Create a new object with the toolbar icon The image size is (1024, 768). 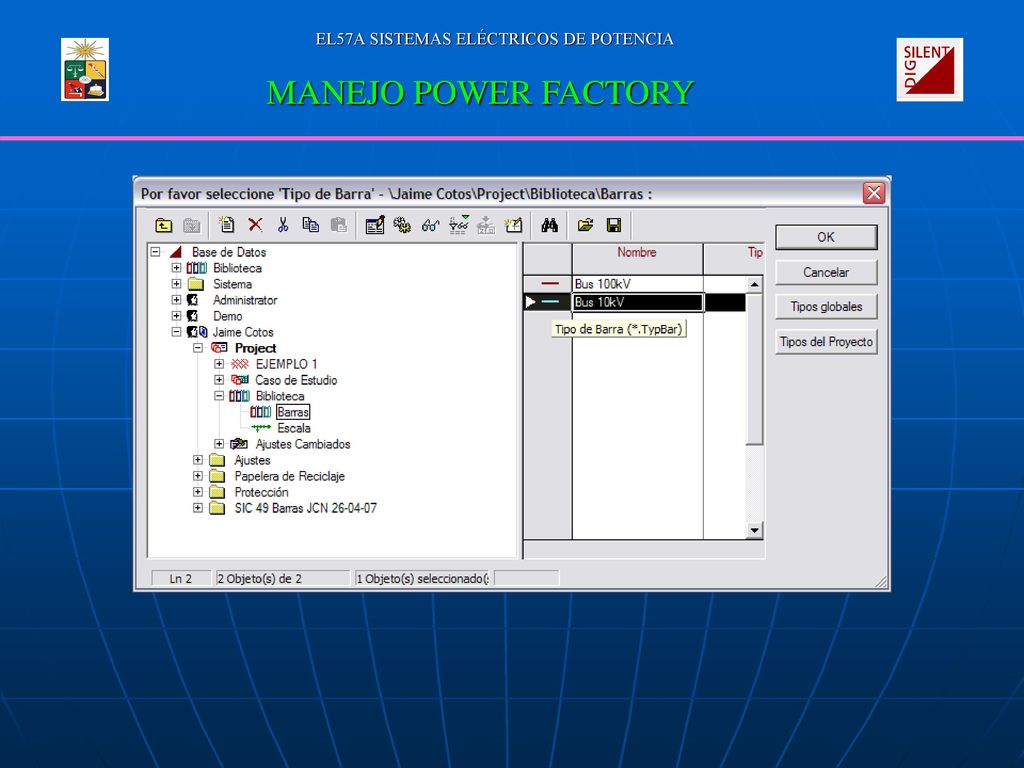pyautogui.click(x=227, y=225)
